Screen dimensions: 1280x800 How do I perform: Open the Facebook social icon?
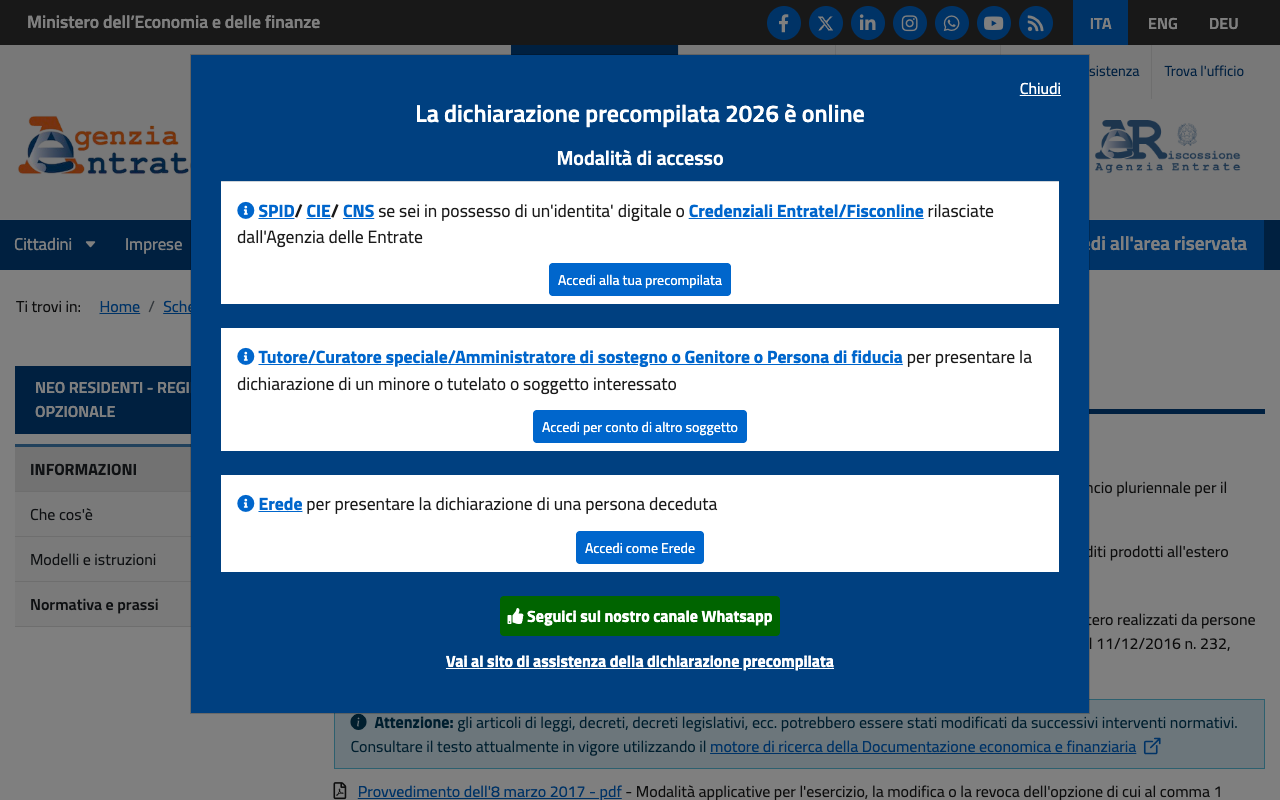pos(784,23)
